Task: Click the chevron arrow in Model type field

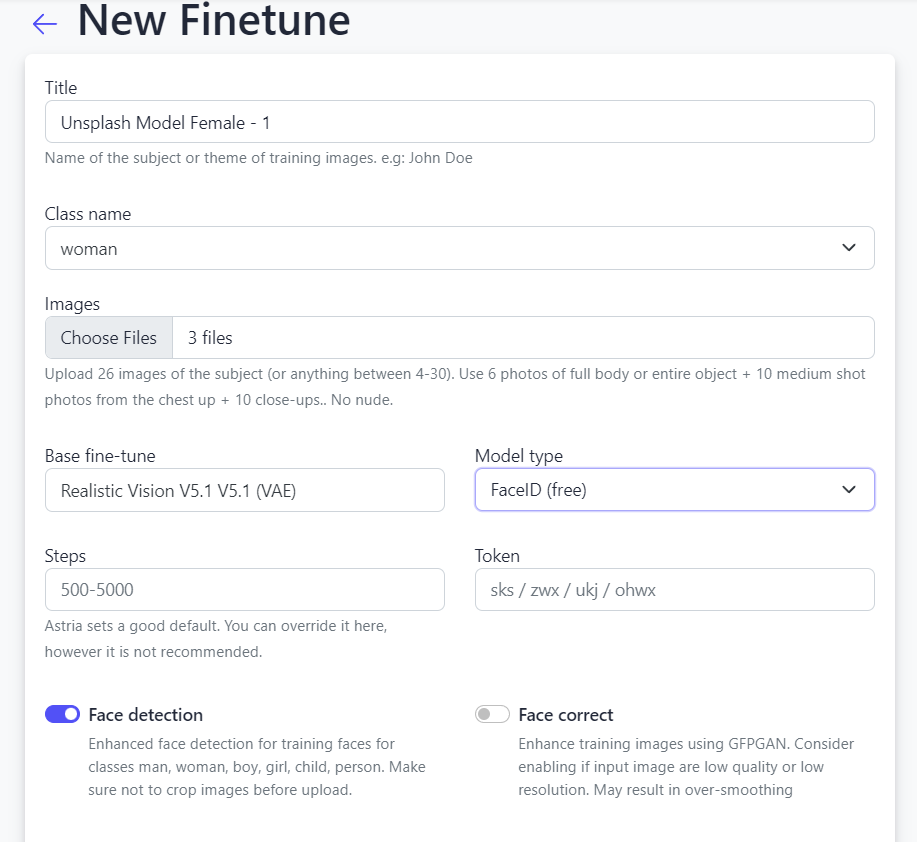Action: 848,490
